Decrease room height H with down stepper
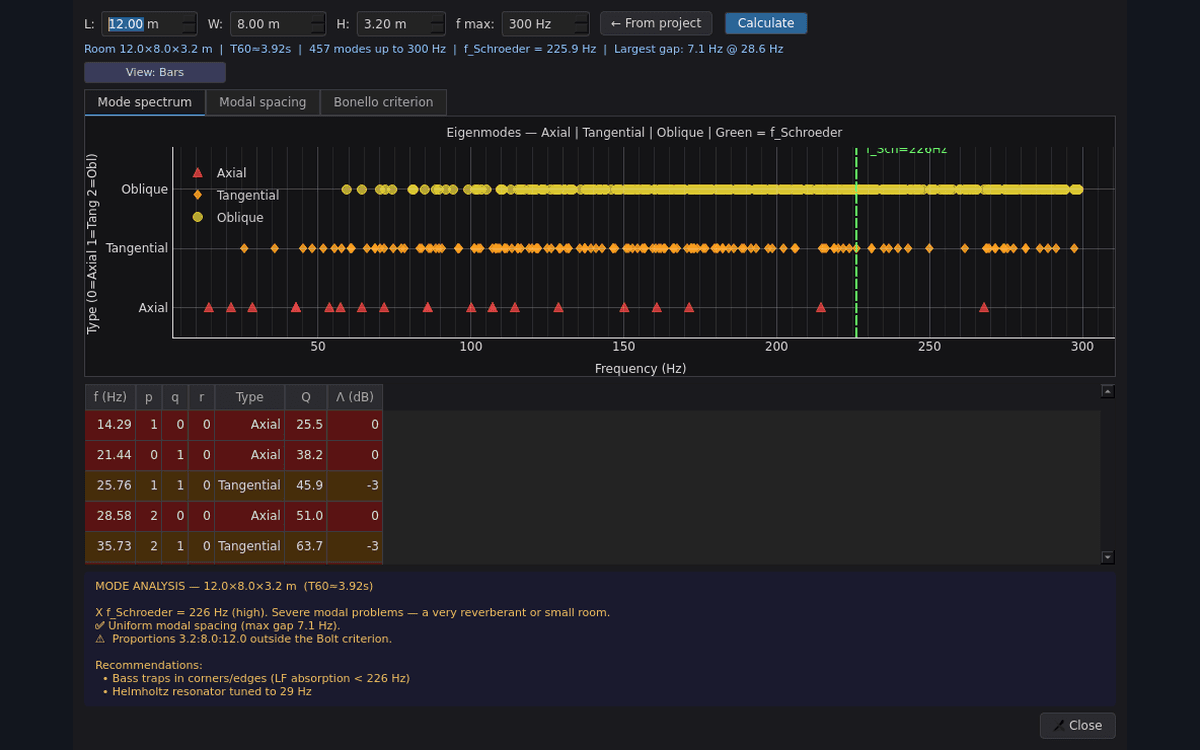 click(x=438, y=29)
